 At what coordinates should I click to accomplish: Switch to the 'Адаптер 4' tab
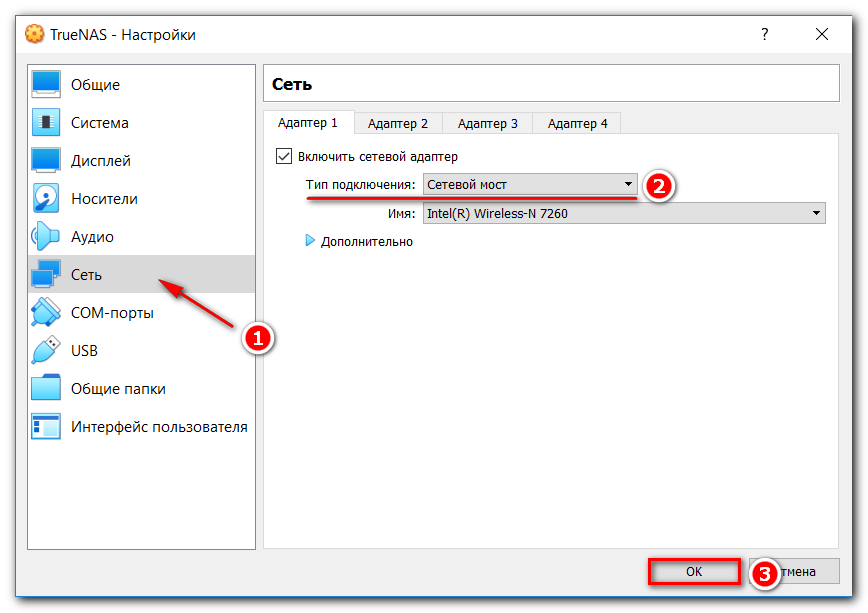tap(577, 123)
